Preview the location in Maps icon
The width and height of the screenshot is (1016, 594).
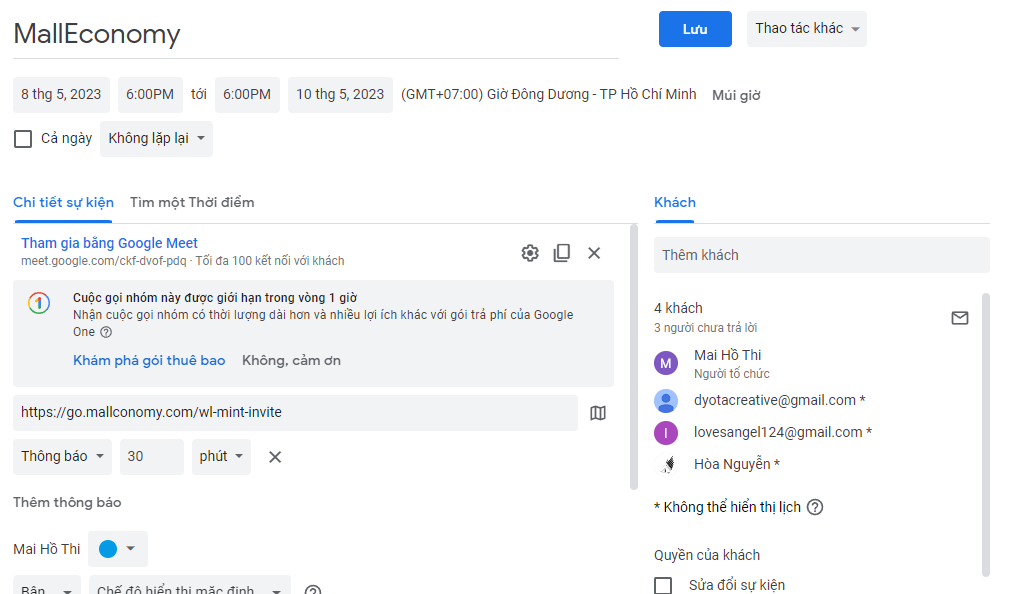click(x=598, y=413)
